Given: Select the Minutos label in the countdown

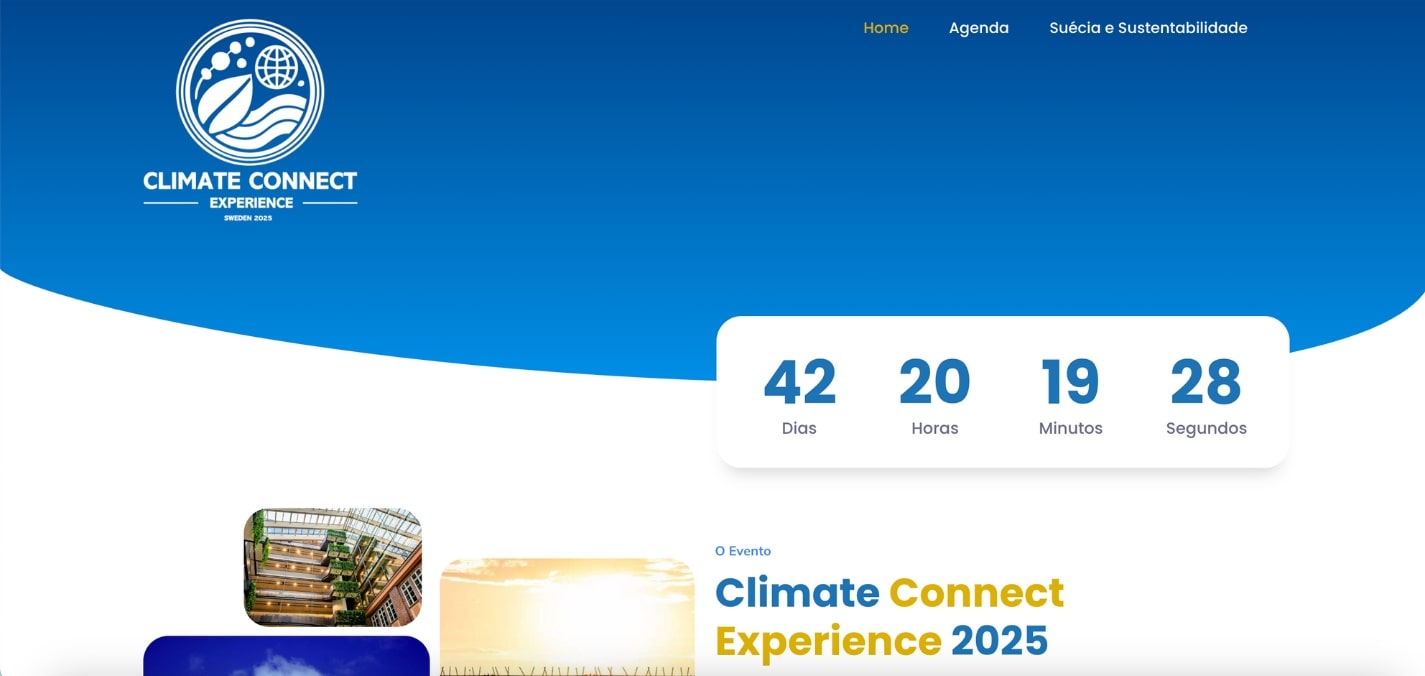Looking at the screenshot, I should [x=1070, y=428].
